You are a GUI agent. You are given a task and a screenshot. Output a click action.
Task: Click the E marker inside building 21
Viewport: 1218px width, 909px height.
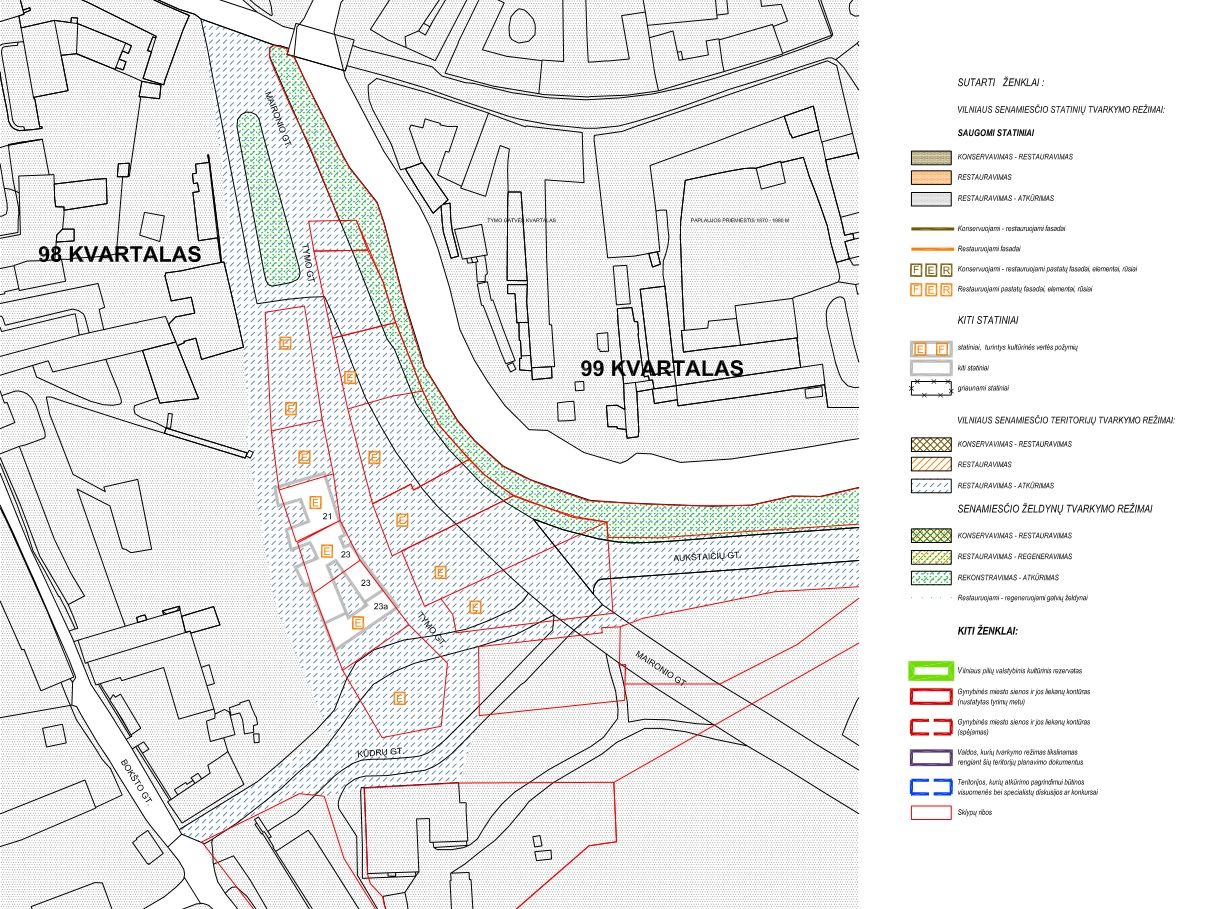315,502
